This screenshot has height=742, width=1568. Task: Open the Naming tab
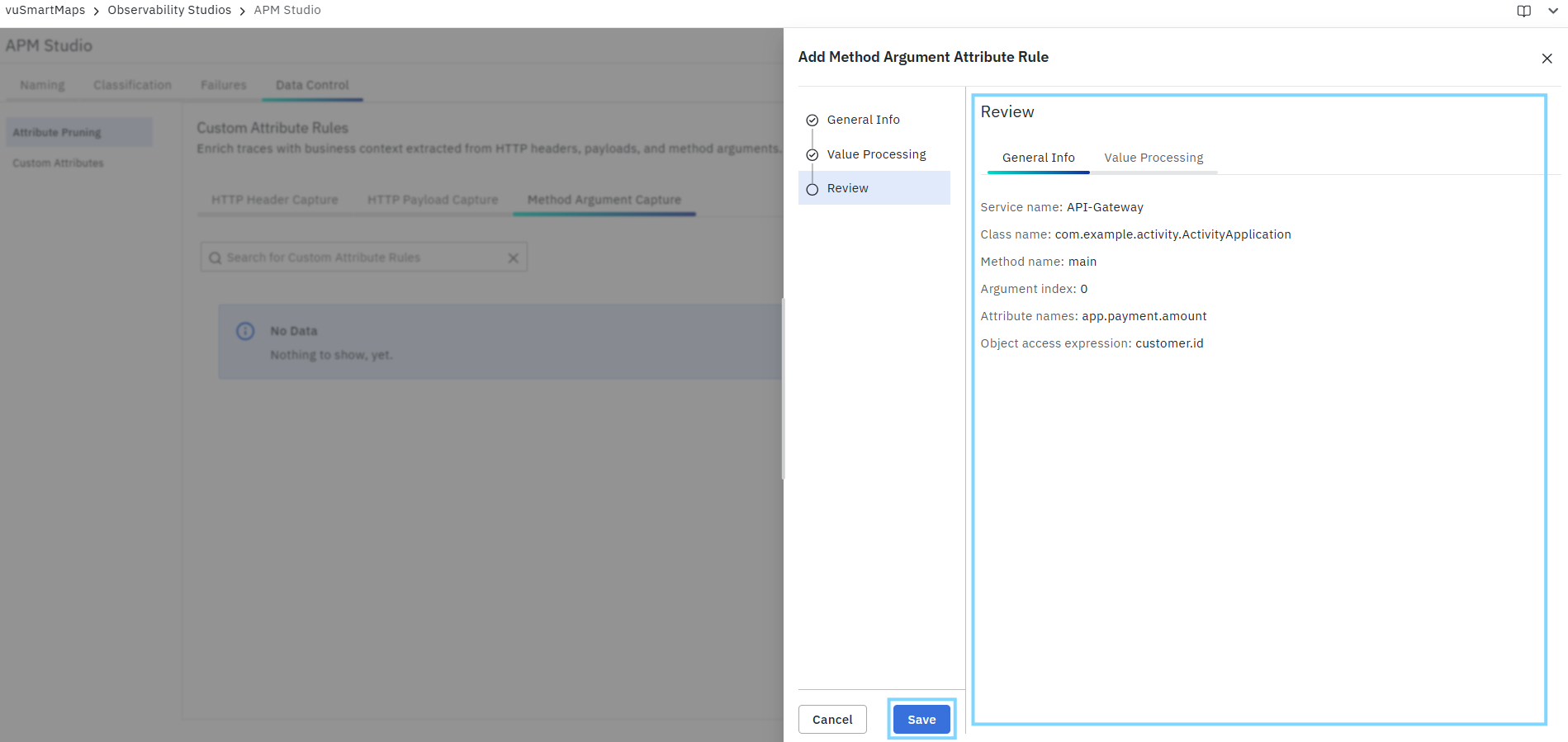coord(42,85)
